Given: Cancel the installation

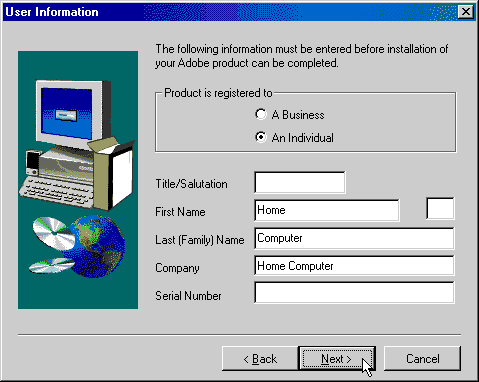Looking at the screenshot, I should point(422,359).
